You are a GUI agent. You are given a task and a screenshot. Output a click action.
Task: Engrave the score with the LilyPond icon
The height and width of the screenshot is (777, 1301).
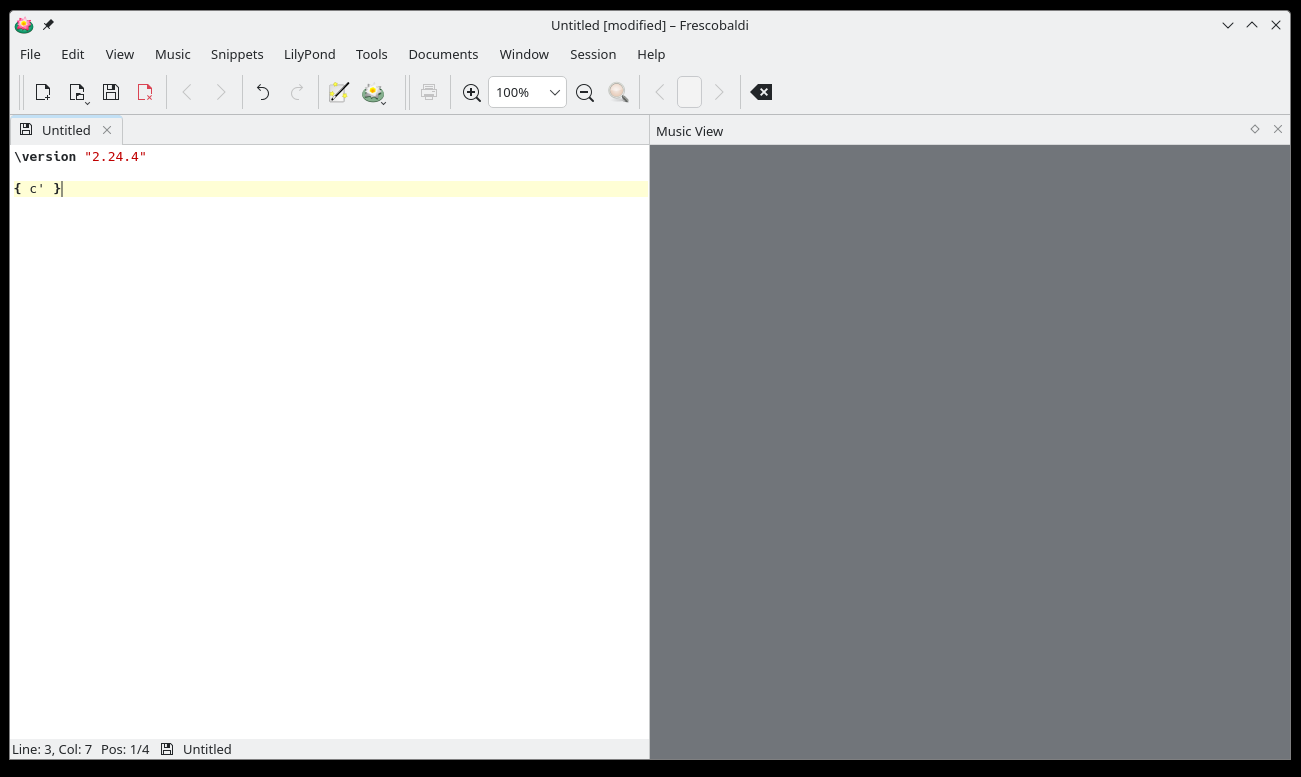click(373, 92)
